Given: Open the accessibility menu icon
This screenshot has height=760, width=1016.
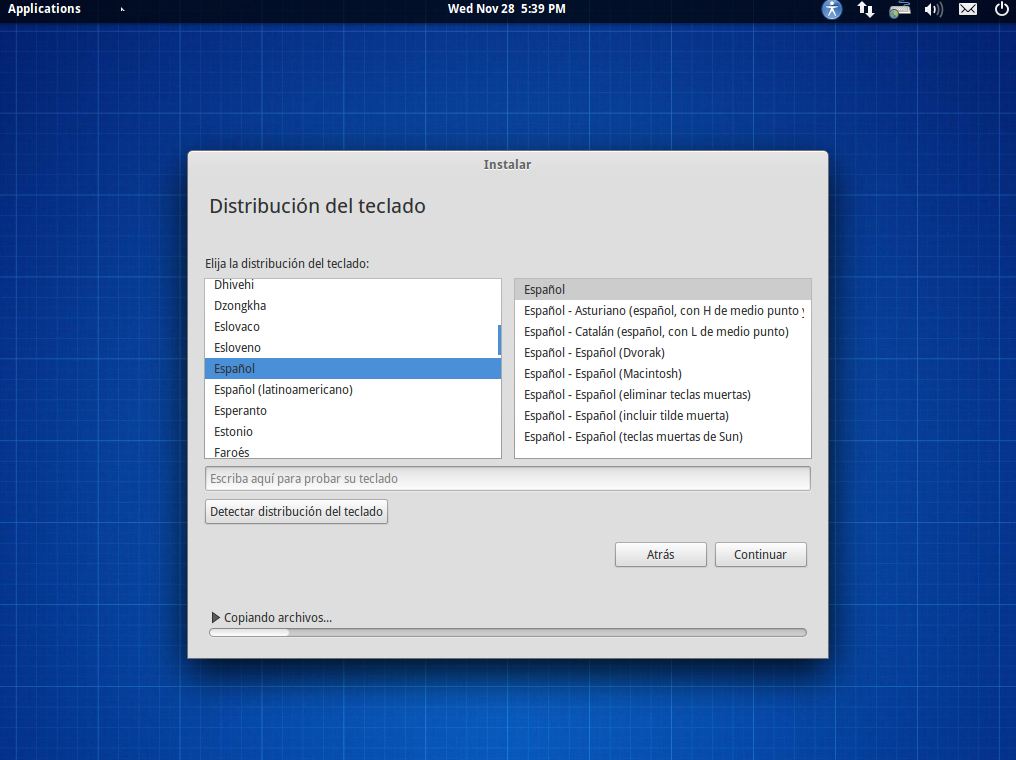Looking at the screenshot, I should point(832,10).
